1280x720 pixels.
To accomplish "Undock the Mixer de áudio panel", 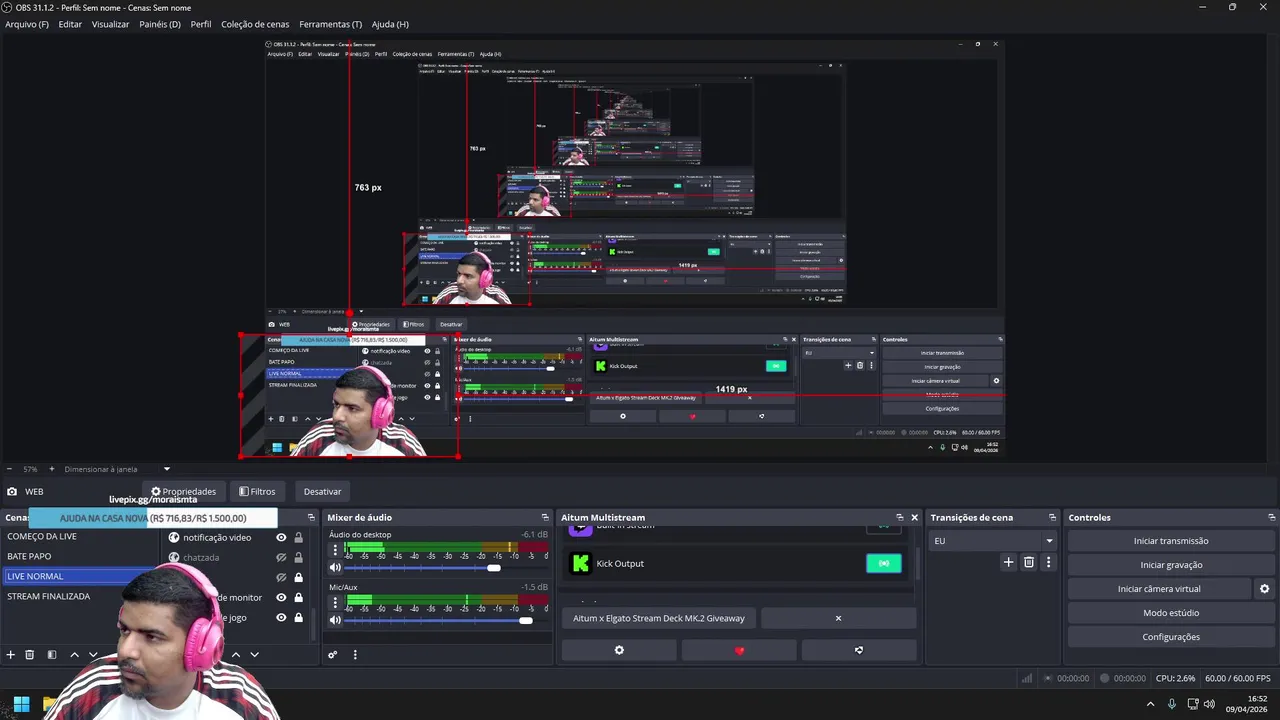I will (x=545, y=518).
